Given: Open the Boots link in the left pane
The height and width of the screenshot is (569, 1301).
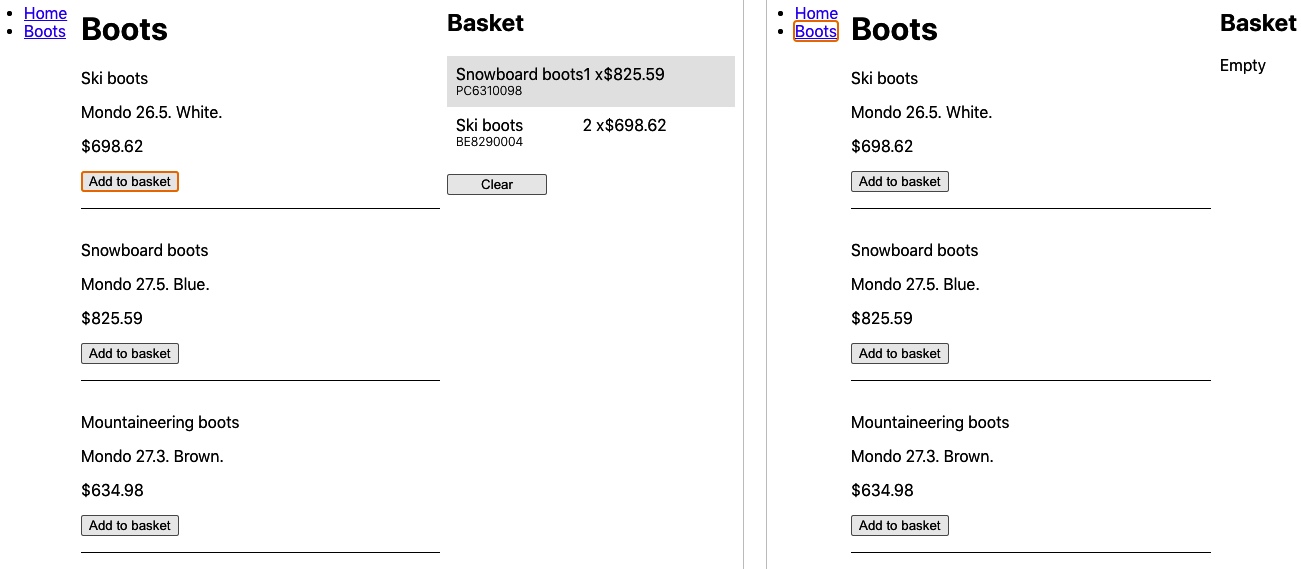Looking at the screenshot, I should pyautogui.click(x=44, y=31).
